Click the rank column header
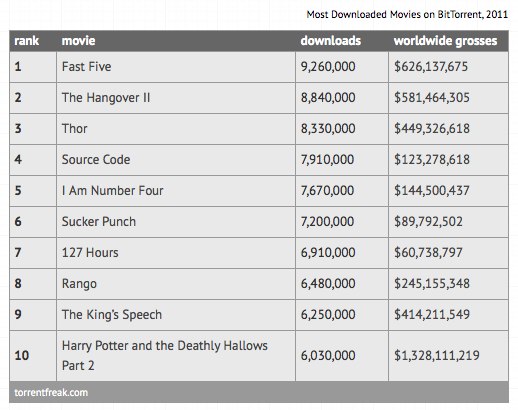The height and width of the screenshot is (410, 518). pos(27,41)
